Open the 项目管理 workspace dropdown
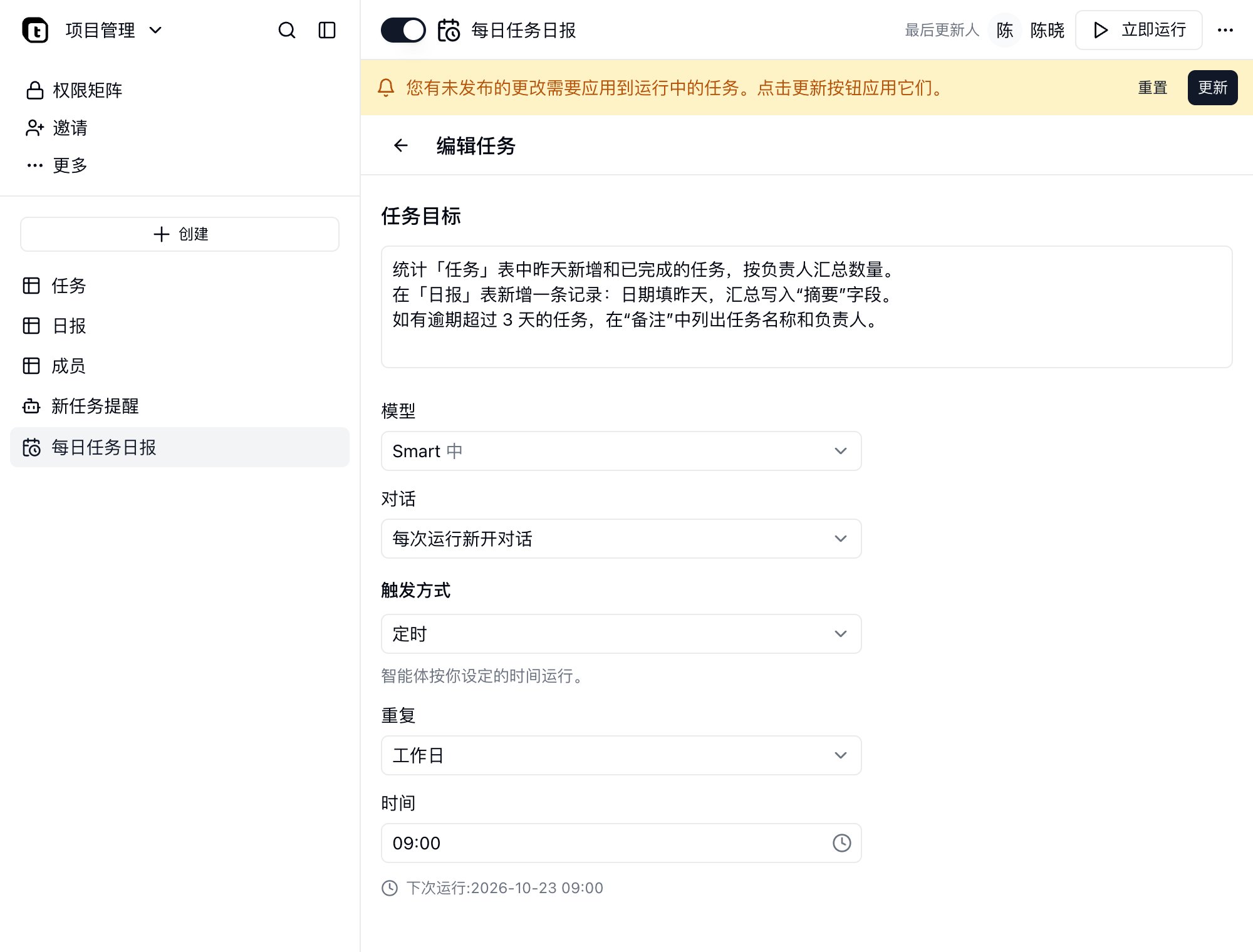Viewport: 1253px width, 952px height. [x=113, y=30]
